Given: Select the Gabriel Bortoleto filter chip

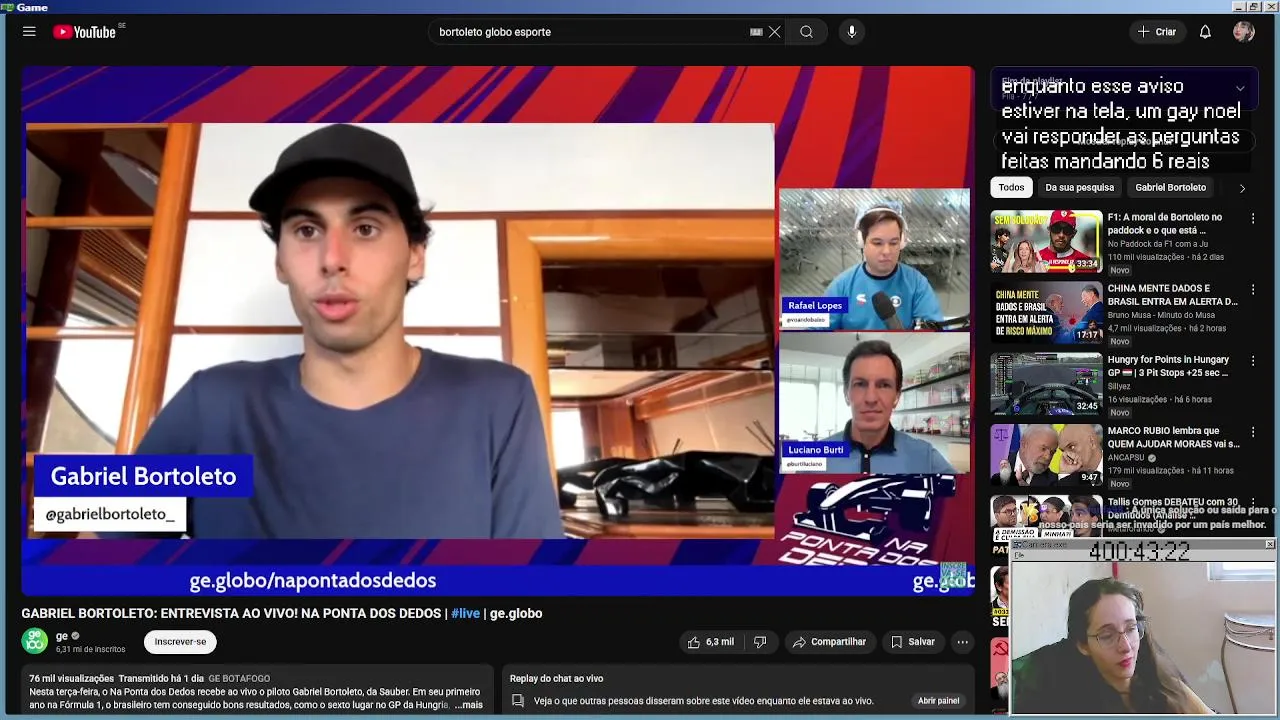Looking at the screenshot, I should coord(1170,187).
